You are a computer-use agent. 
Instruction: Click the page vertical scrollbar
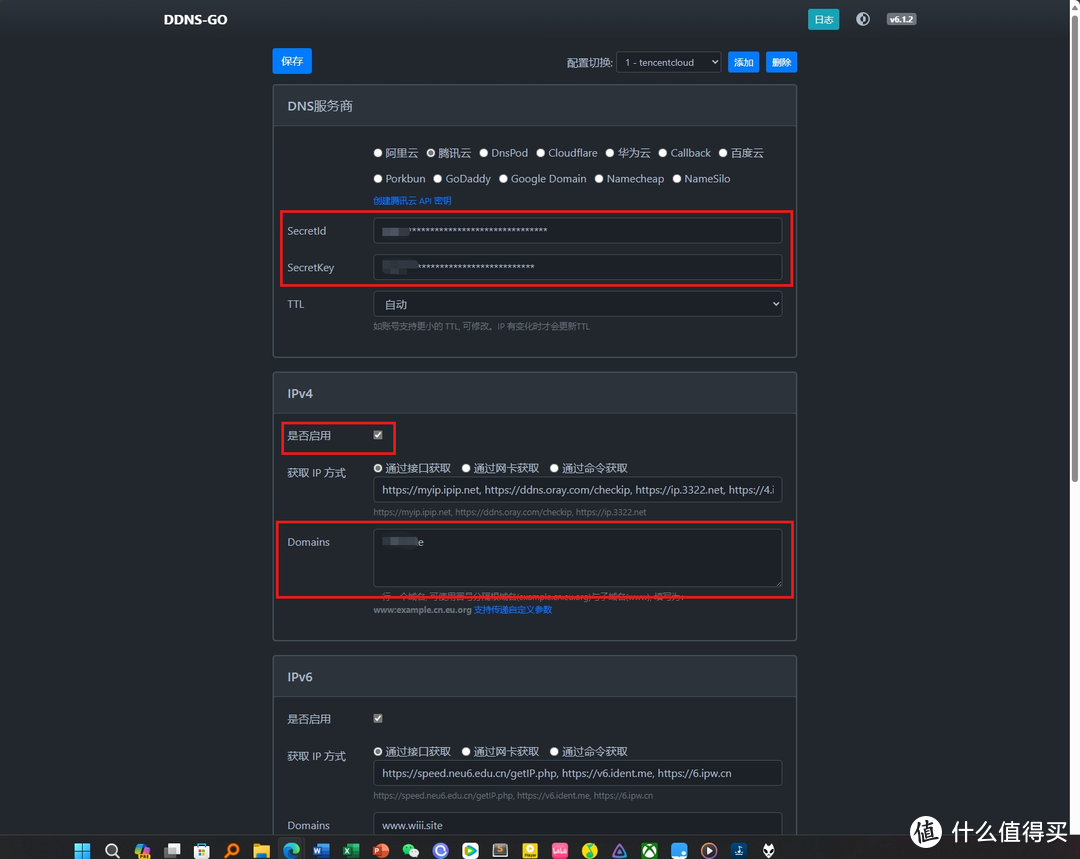1074,248
